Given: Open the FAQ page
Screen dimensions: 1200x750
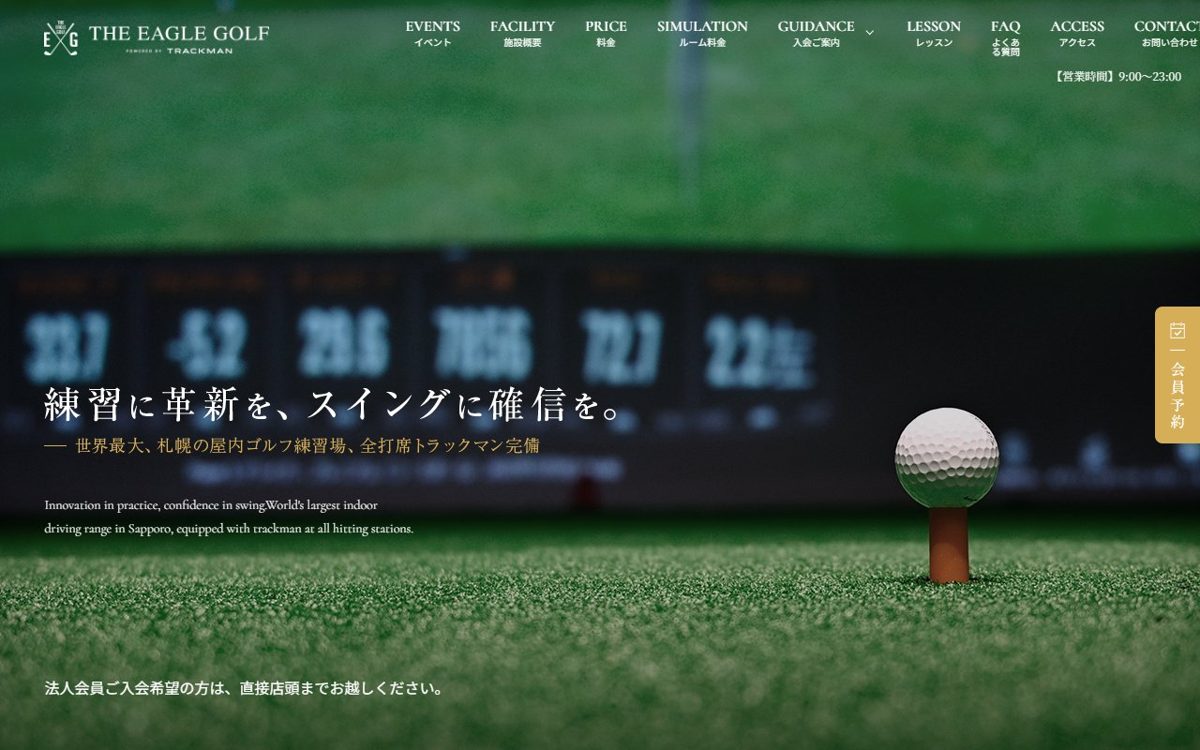Looking at the screenshot, I should click(x=1006, y=38).
